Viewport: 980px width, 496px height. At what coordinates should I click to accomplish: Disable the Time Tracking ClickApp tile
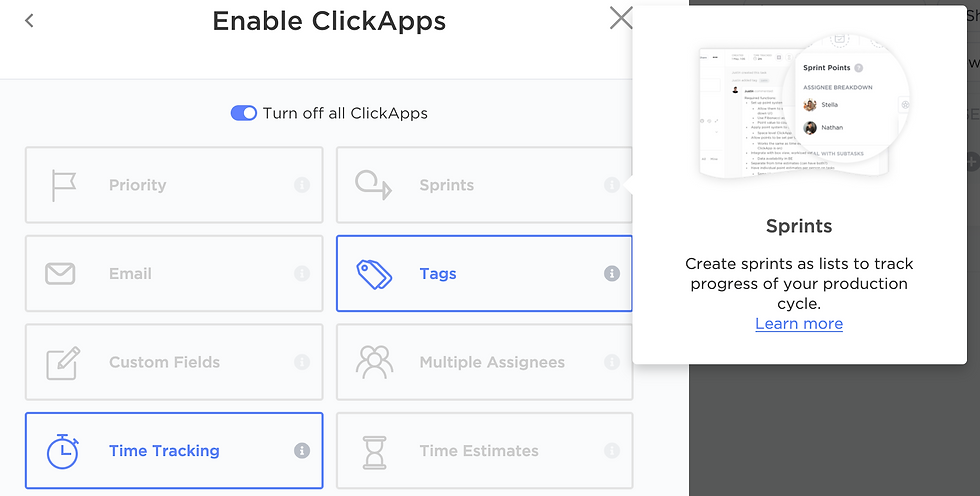click(x=174, y=450)
